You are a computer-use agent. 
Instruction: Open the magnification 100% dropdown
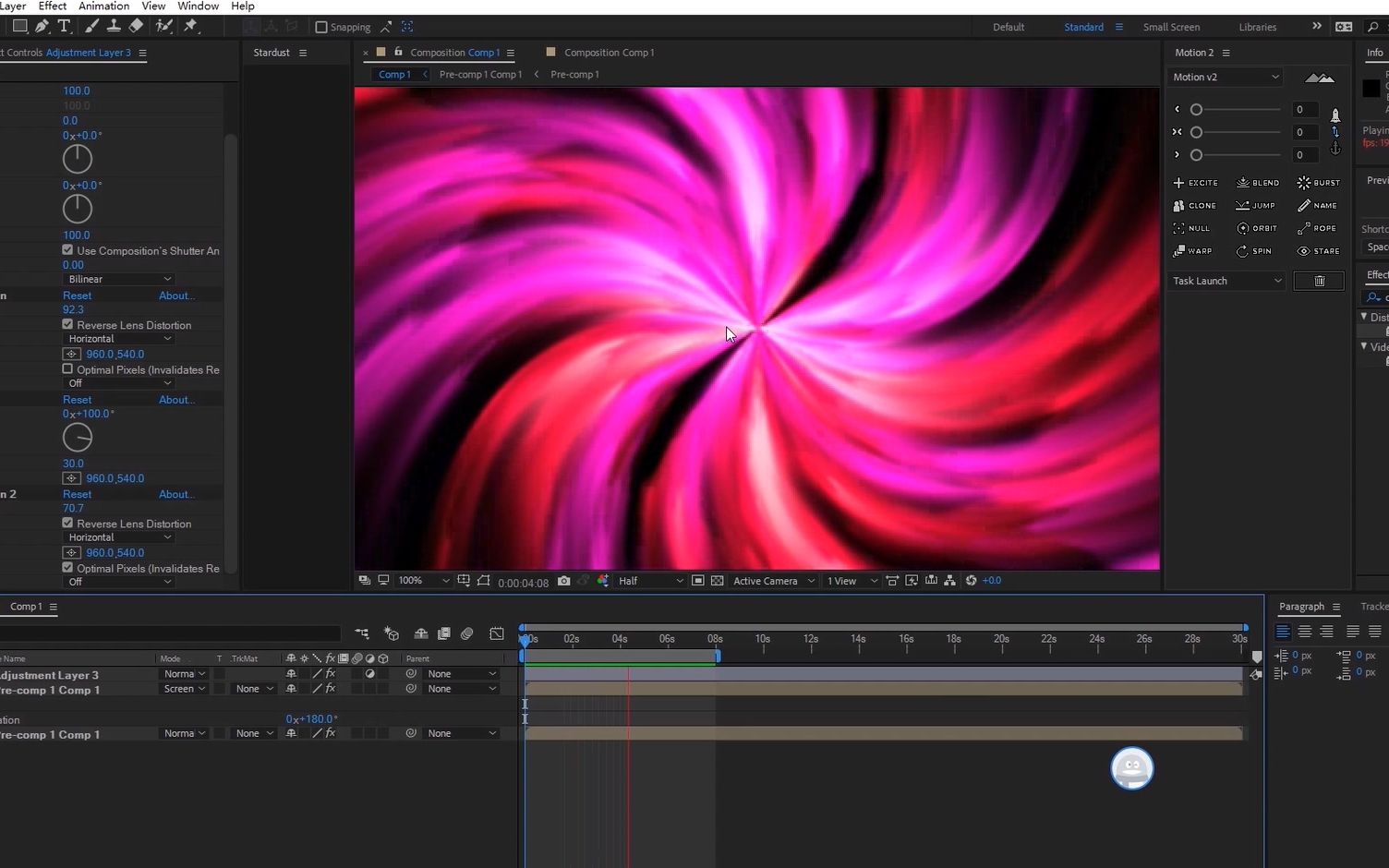[x=423, y=581]
